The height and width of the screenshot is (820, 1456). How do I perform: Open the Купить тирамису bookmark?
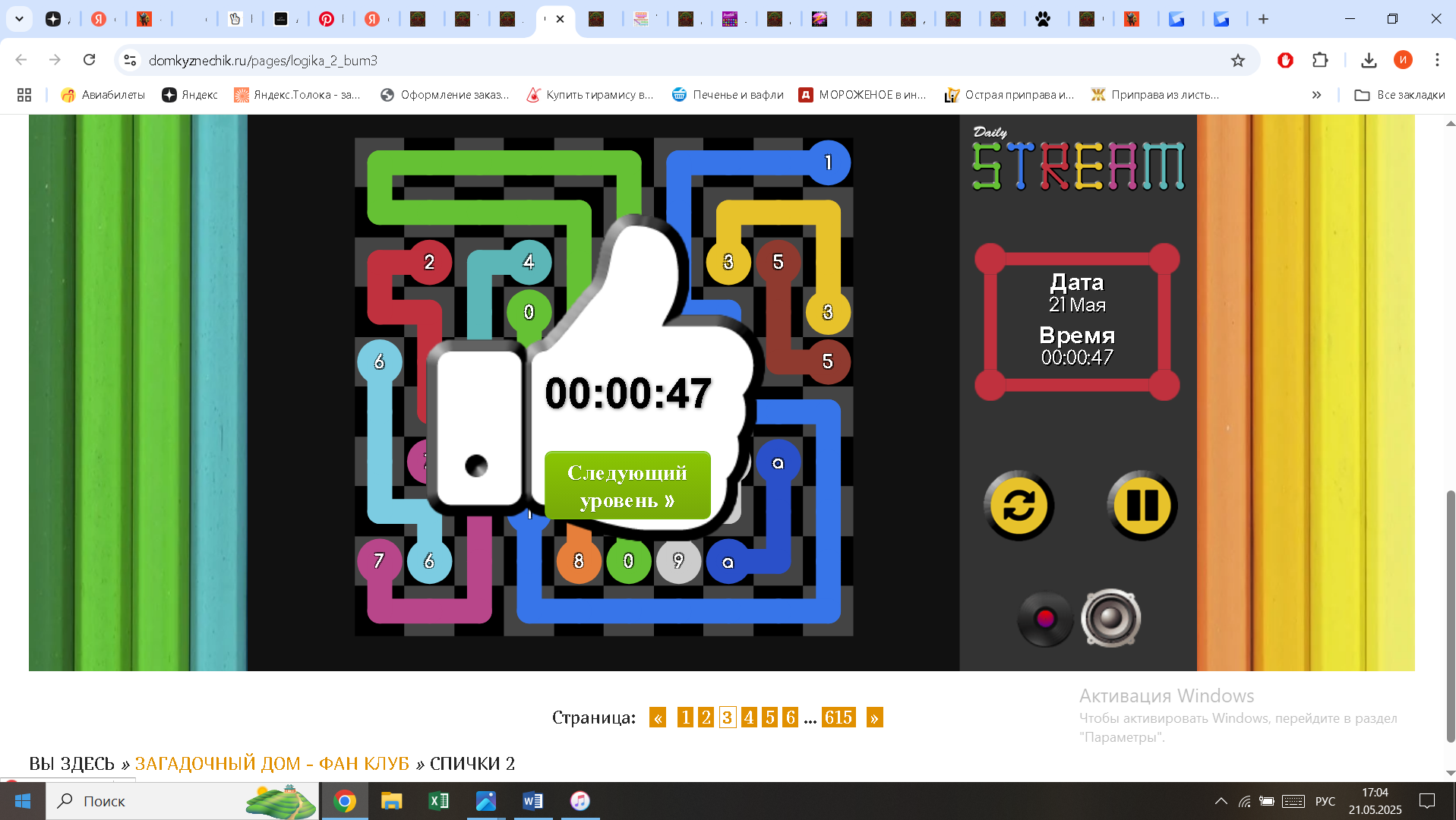[x=590, y=95]
